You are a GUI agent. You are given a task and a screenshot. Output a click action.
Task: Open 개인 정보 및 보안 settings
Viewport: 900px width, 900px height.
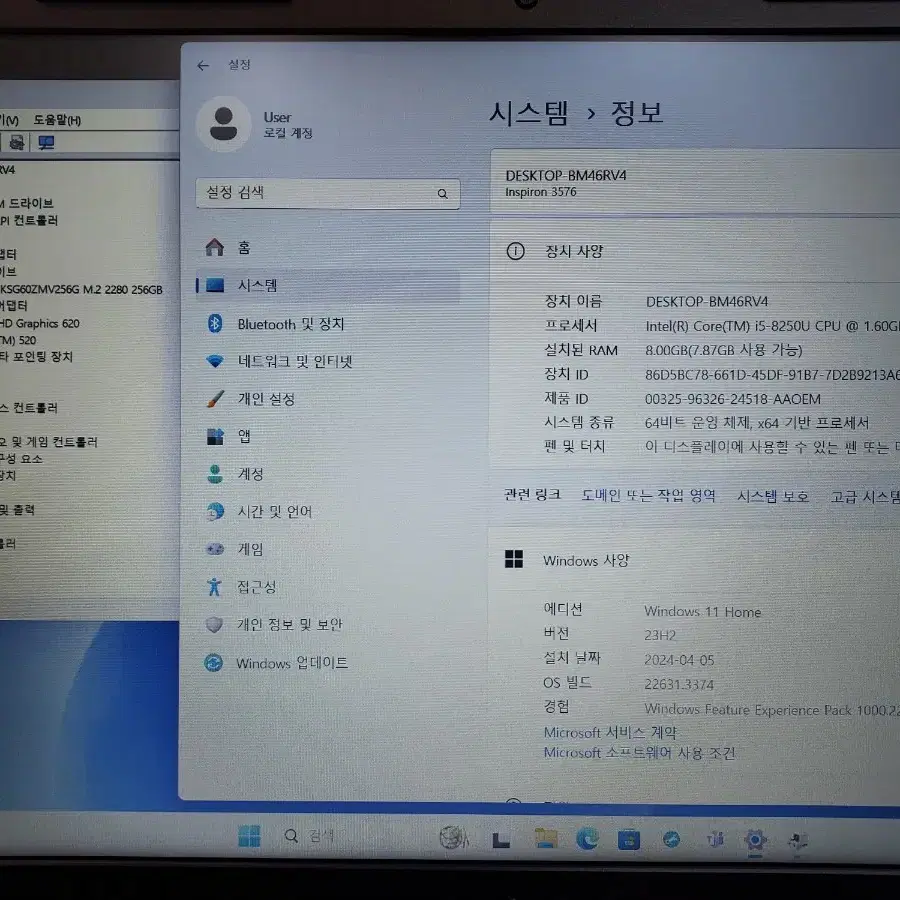pyautogui.click(x=328, y=624)
